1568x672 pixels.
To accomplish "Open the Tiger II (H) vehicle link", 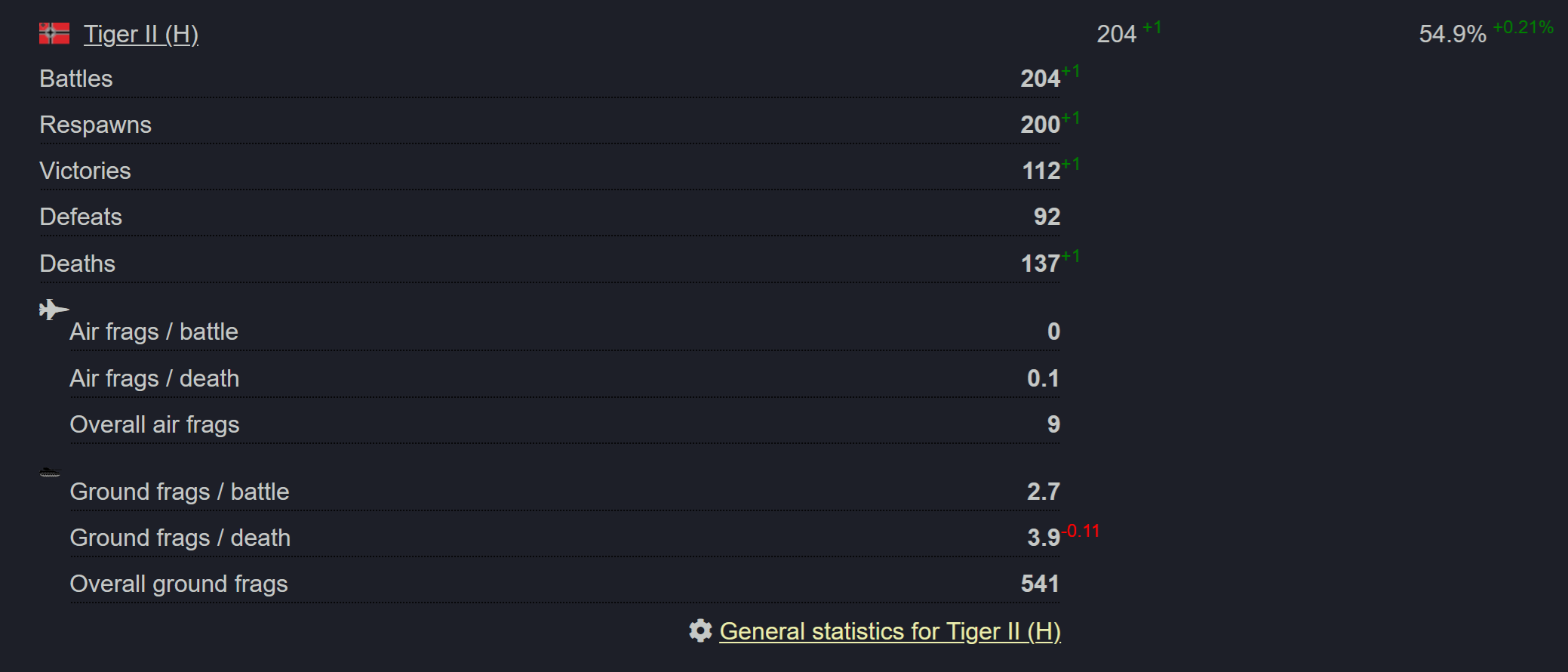I will (141, 34).
